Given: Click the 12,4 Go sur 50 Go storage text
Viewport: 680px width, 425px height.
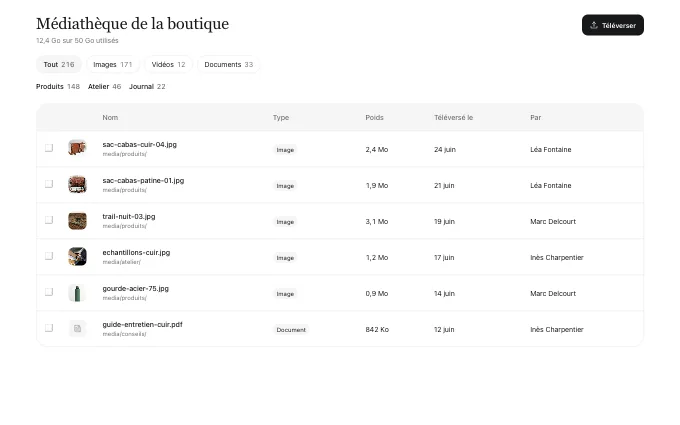Looking at the screenshot, I should 77,40.
